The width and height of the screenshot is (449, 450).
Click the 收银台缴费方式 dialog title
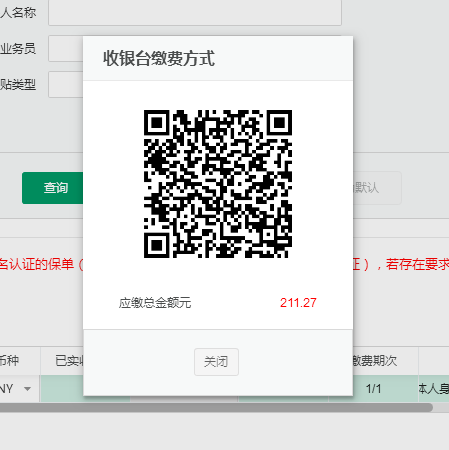tap(159, 58)
